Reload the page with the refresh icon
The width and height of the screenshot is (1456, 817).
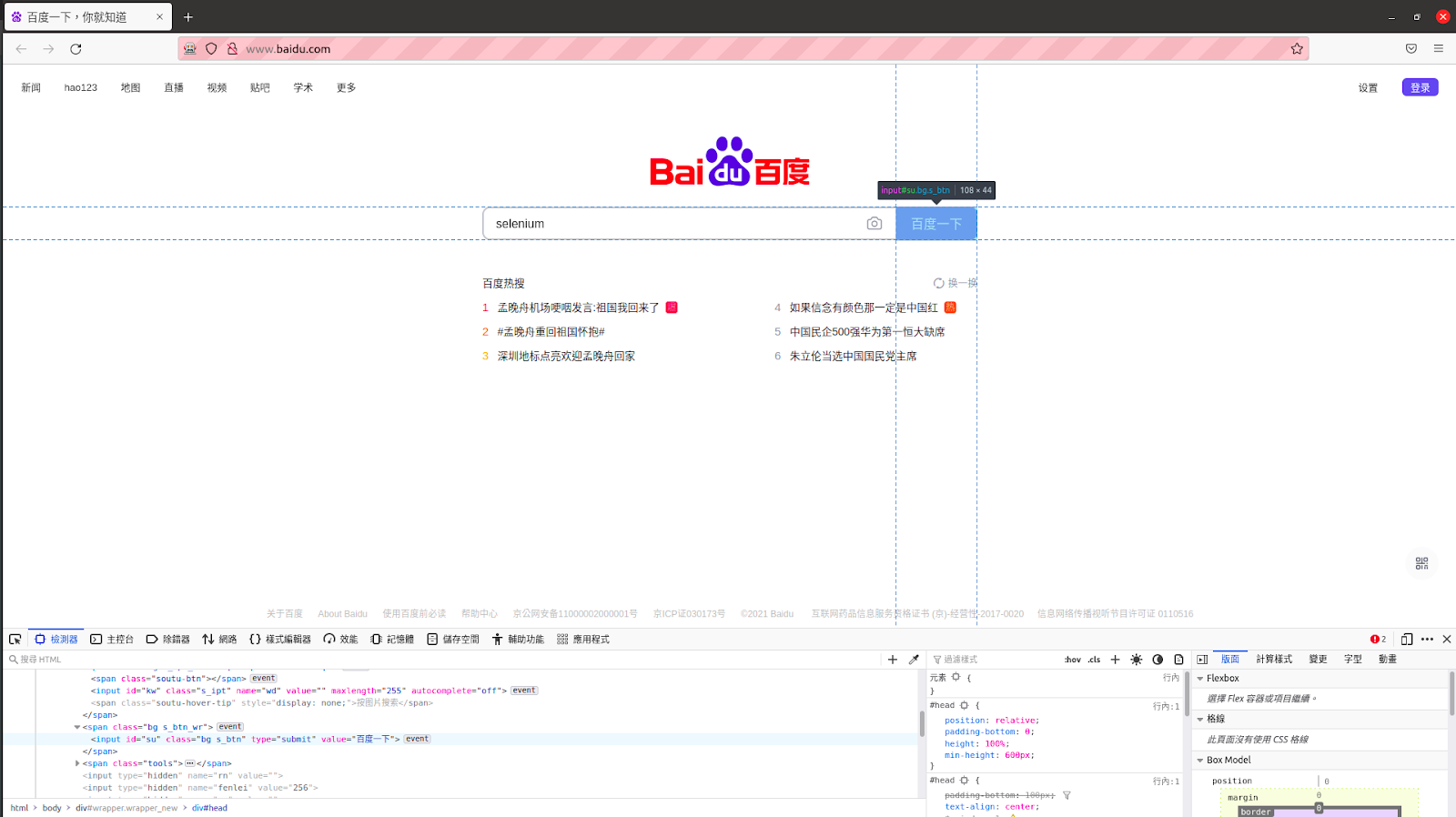click(x=76, y=49)
